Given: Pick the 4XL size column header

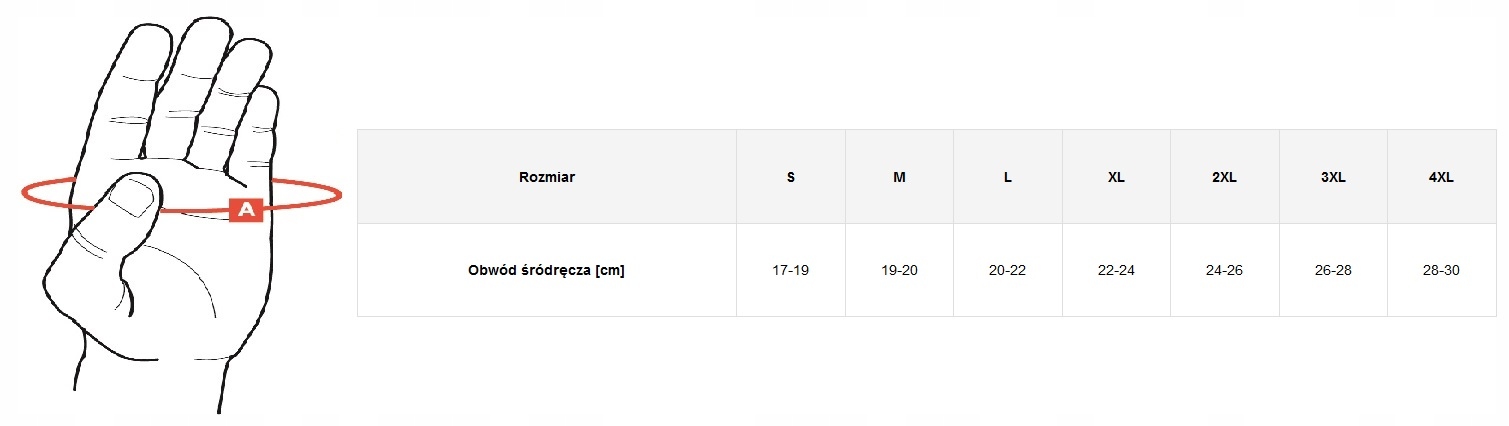Looking at the screenshot, I should [x=1441, y=177].
